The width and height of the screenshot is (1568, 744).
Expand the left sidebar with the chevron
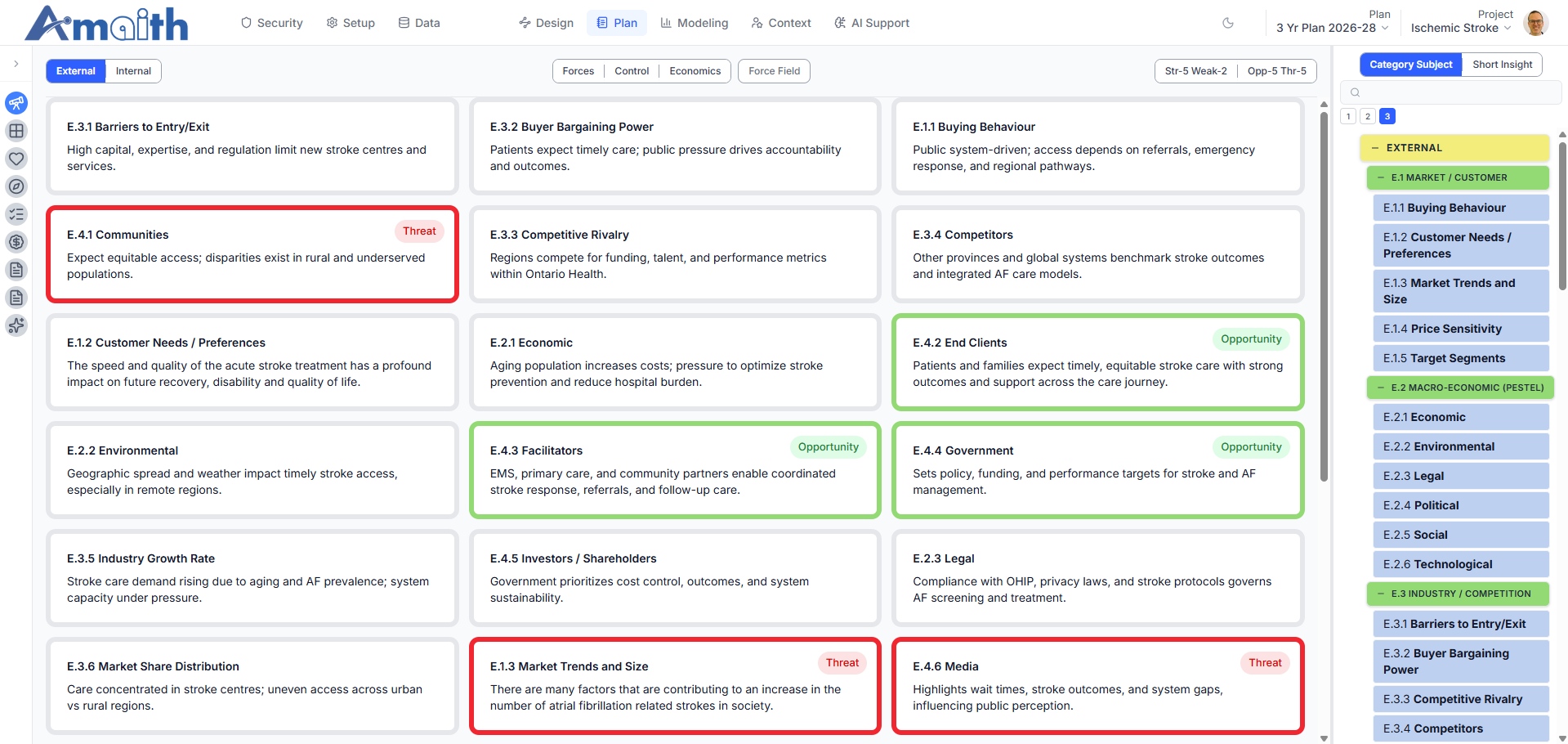click(16, 64)
